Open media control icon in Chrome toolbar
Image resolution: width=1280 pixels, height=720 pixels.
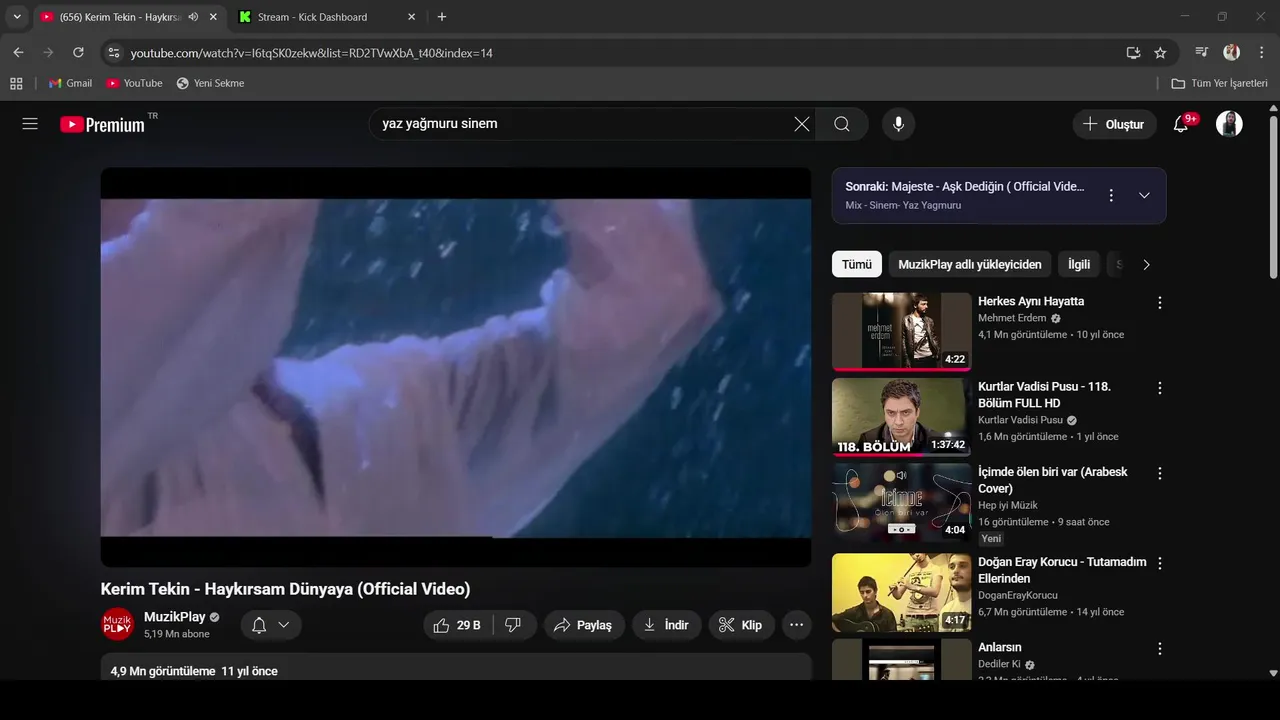(1202, 52)
